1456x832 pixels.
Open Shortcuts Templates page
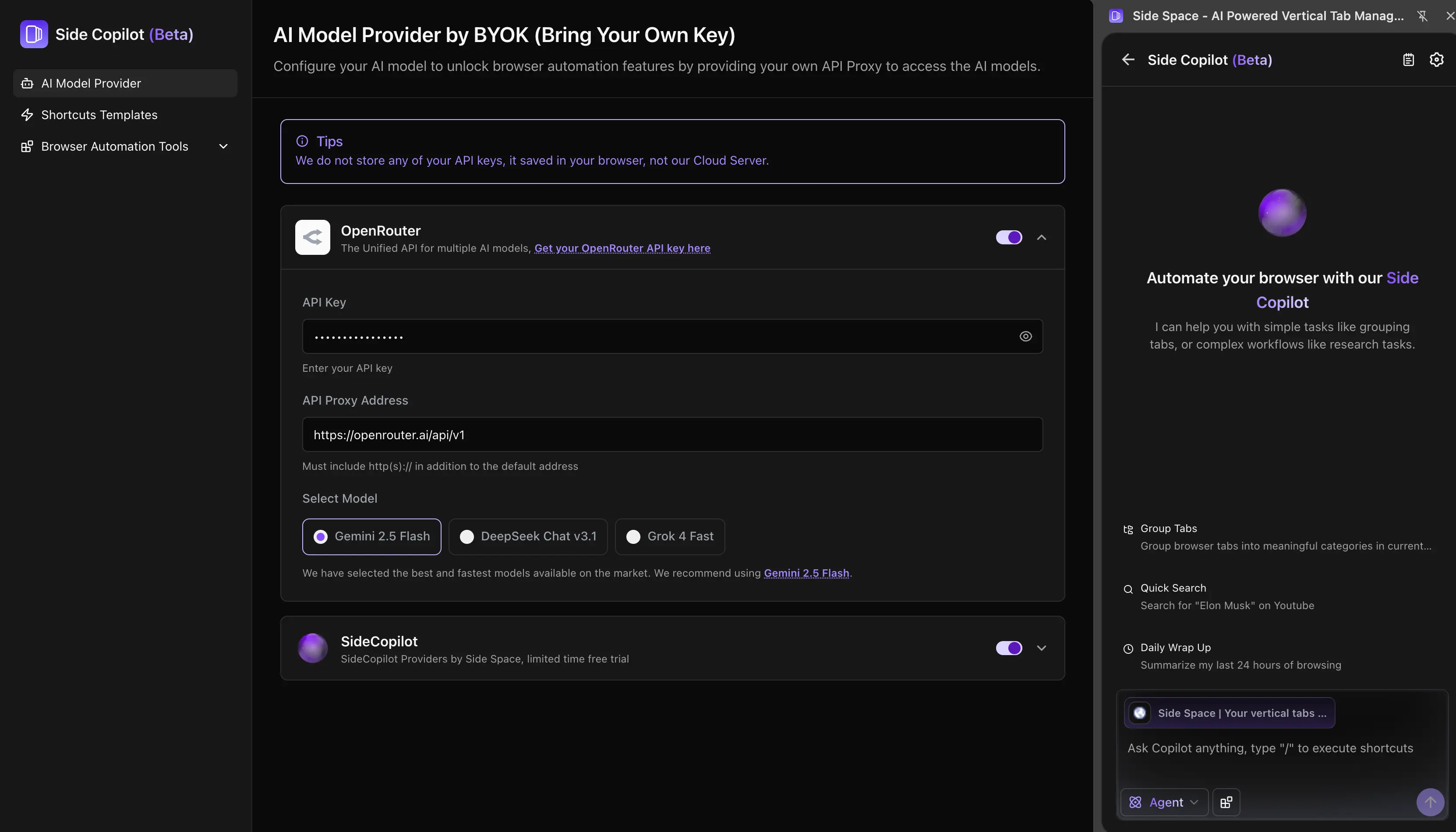(x=99, y=115)
